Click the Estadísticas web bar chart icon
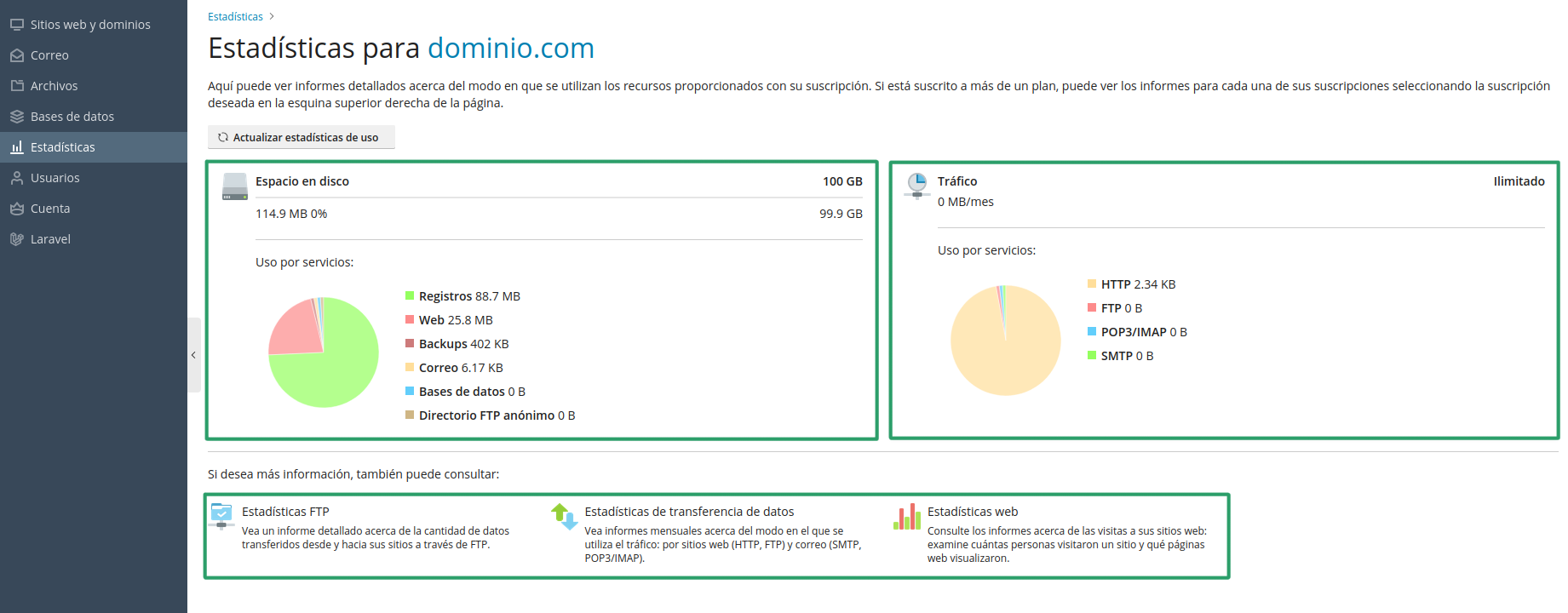The width and height of the screenshot is (1568, 613). click(907, 516)
